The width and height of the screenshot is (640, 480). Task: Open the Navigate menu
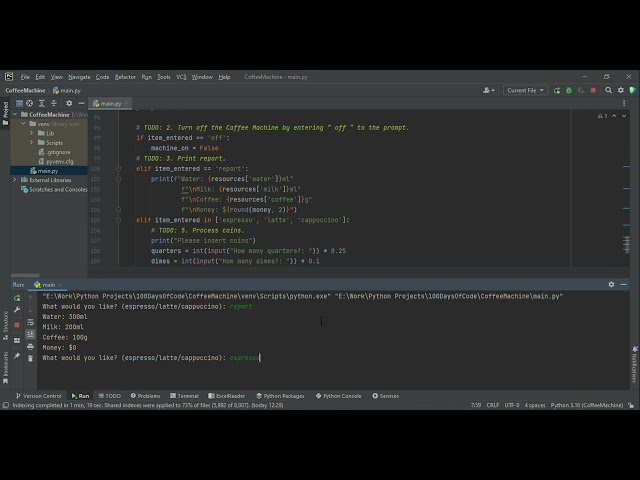(79, 77)
